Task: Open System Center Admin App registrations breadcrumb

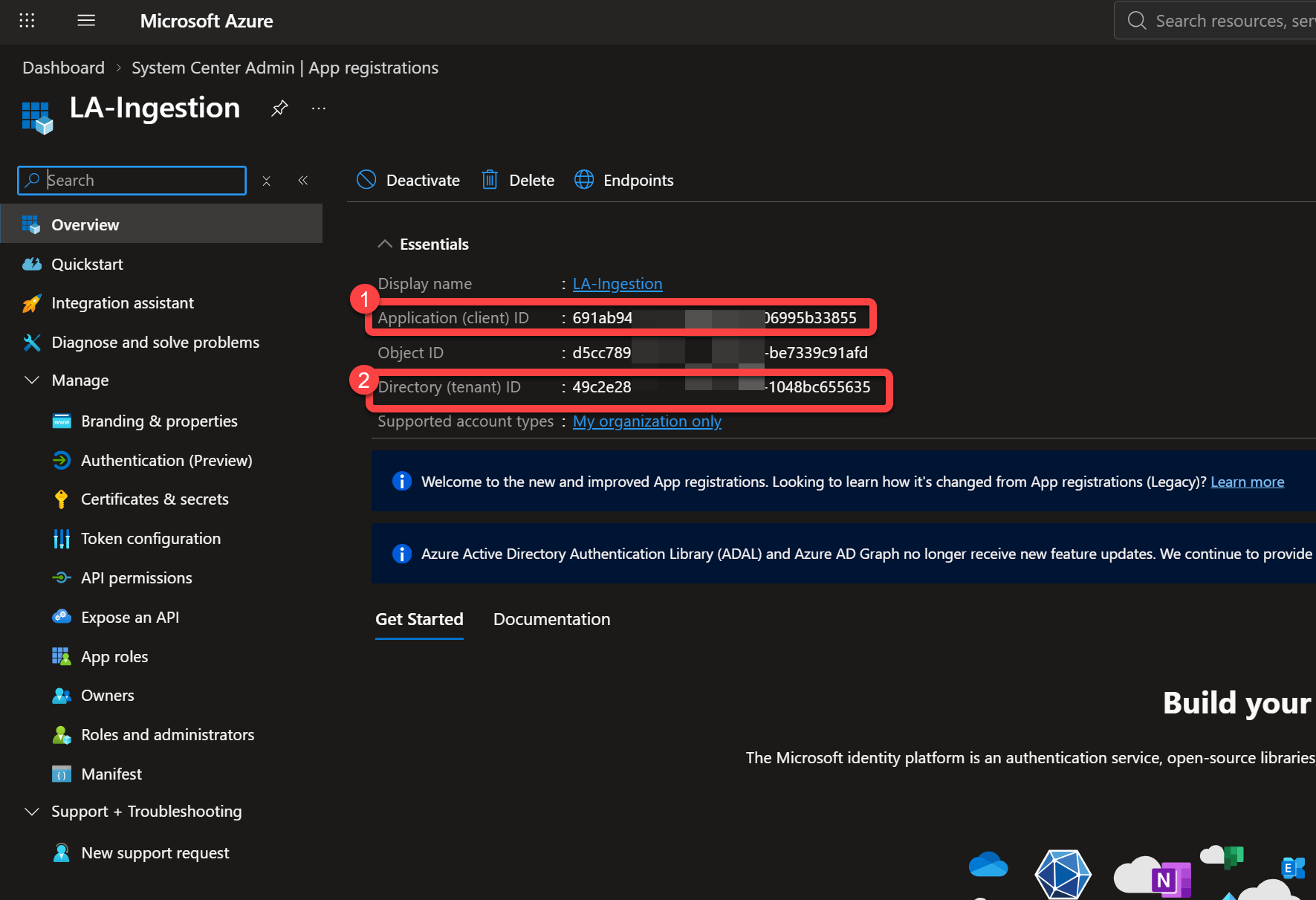Action: pos(285,68)
